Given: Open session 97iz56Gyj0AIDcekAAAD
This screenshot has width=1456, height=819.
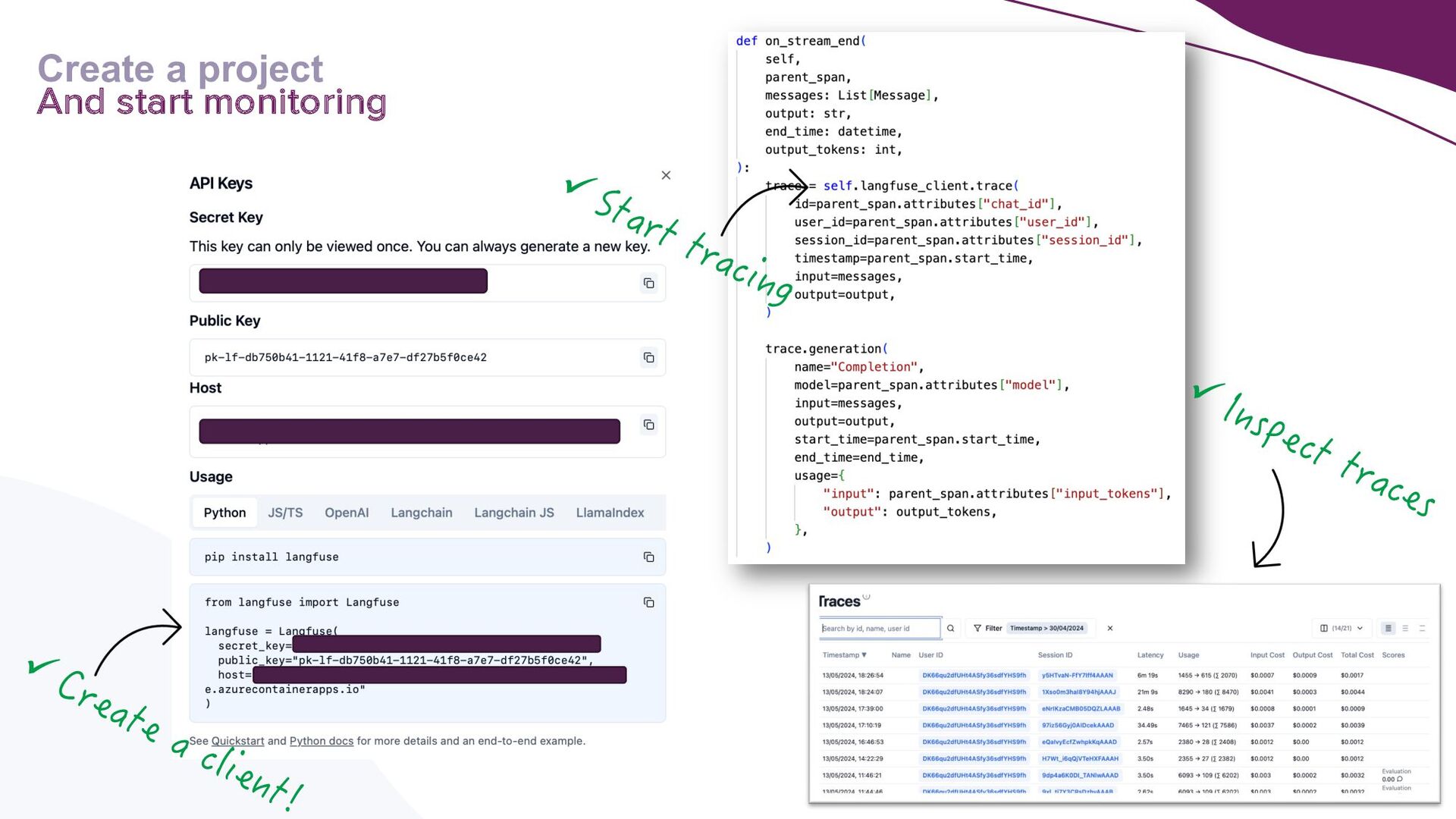Looking at the screenshot, I should pos(1078,725).
